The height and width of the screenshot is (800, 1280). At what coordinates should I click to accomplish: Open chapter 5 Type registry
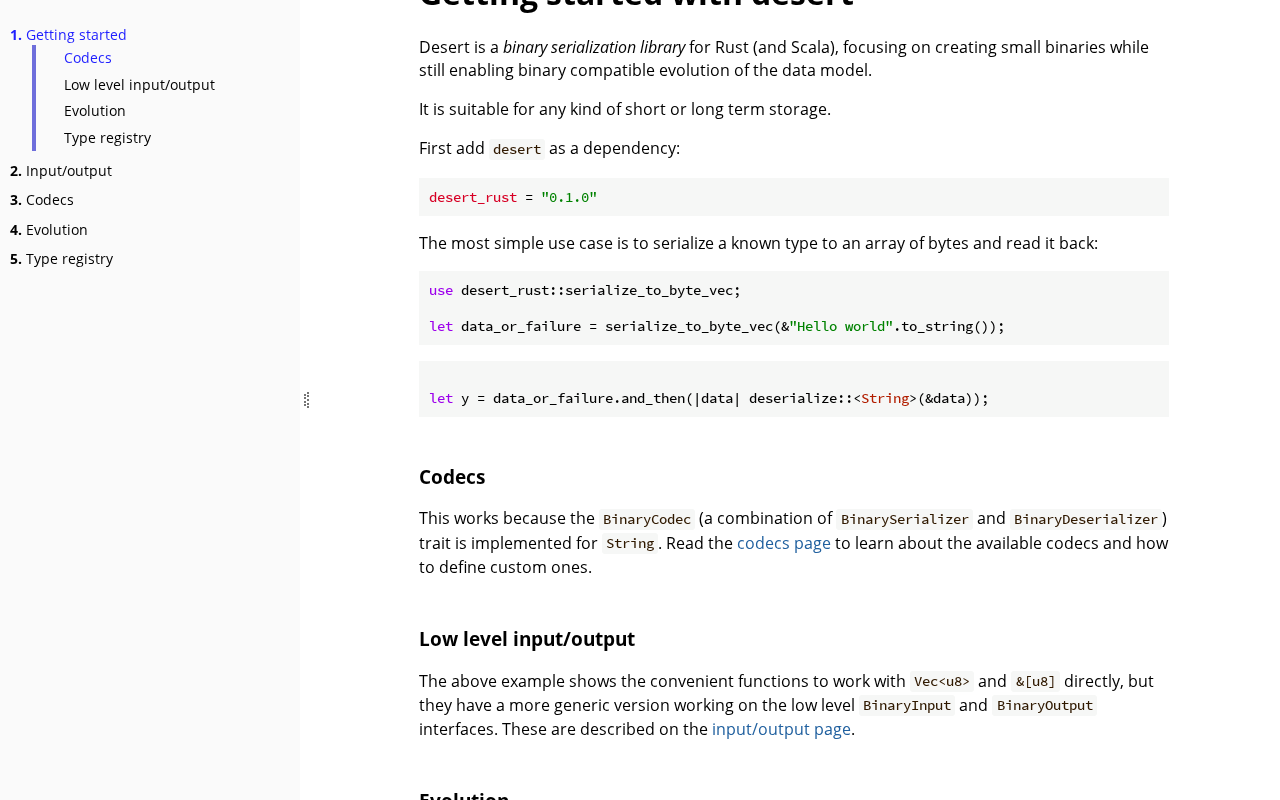(69, 259)
